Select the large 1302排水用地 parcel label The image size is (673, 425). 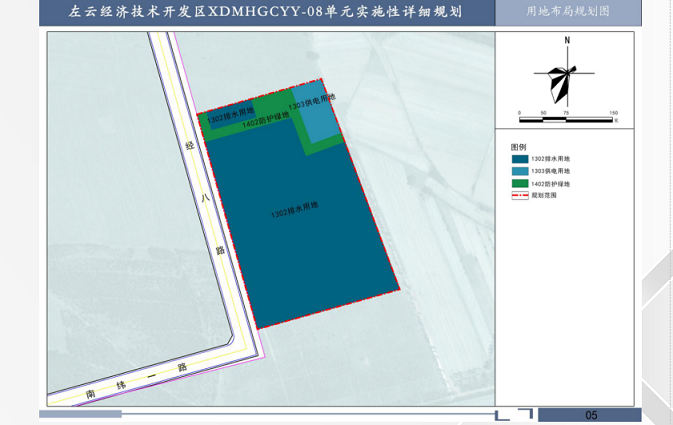tap(293, 211)
